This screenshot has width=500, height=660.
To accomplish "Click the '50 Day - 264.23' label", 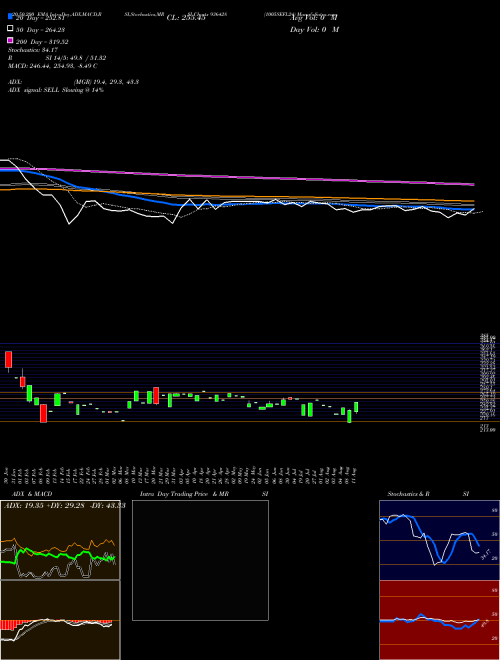I will (41, 29).
